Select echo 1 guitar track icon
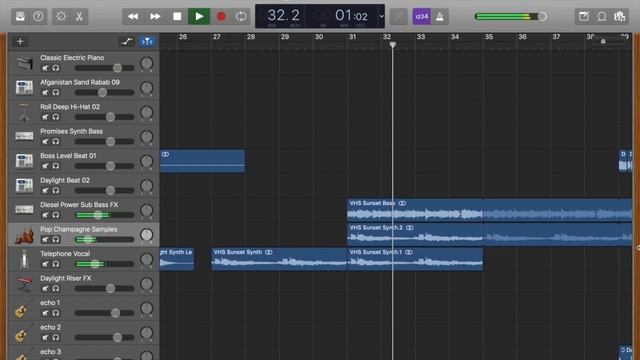The image size is (640, 360). click(x=24, y=308)
